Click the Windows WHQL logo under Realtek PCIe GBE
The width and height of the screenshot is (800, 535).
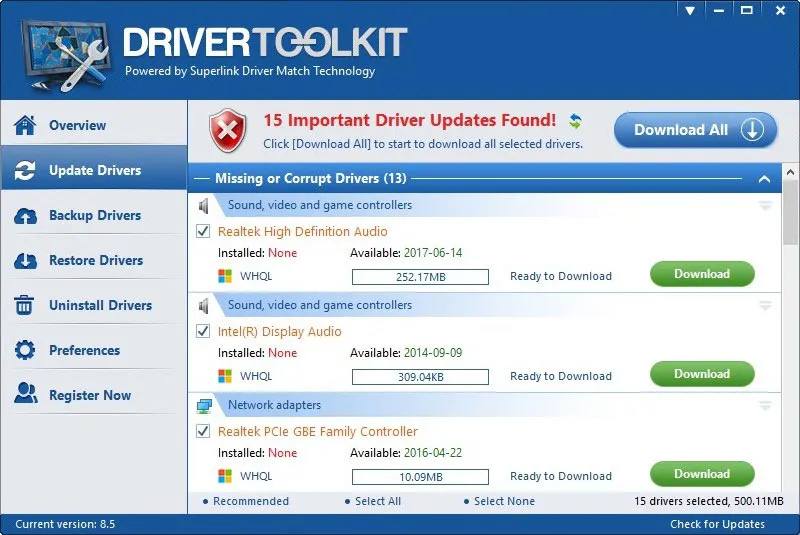click(x=224, y=476)
